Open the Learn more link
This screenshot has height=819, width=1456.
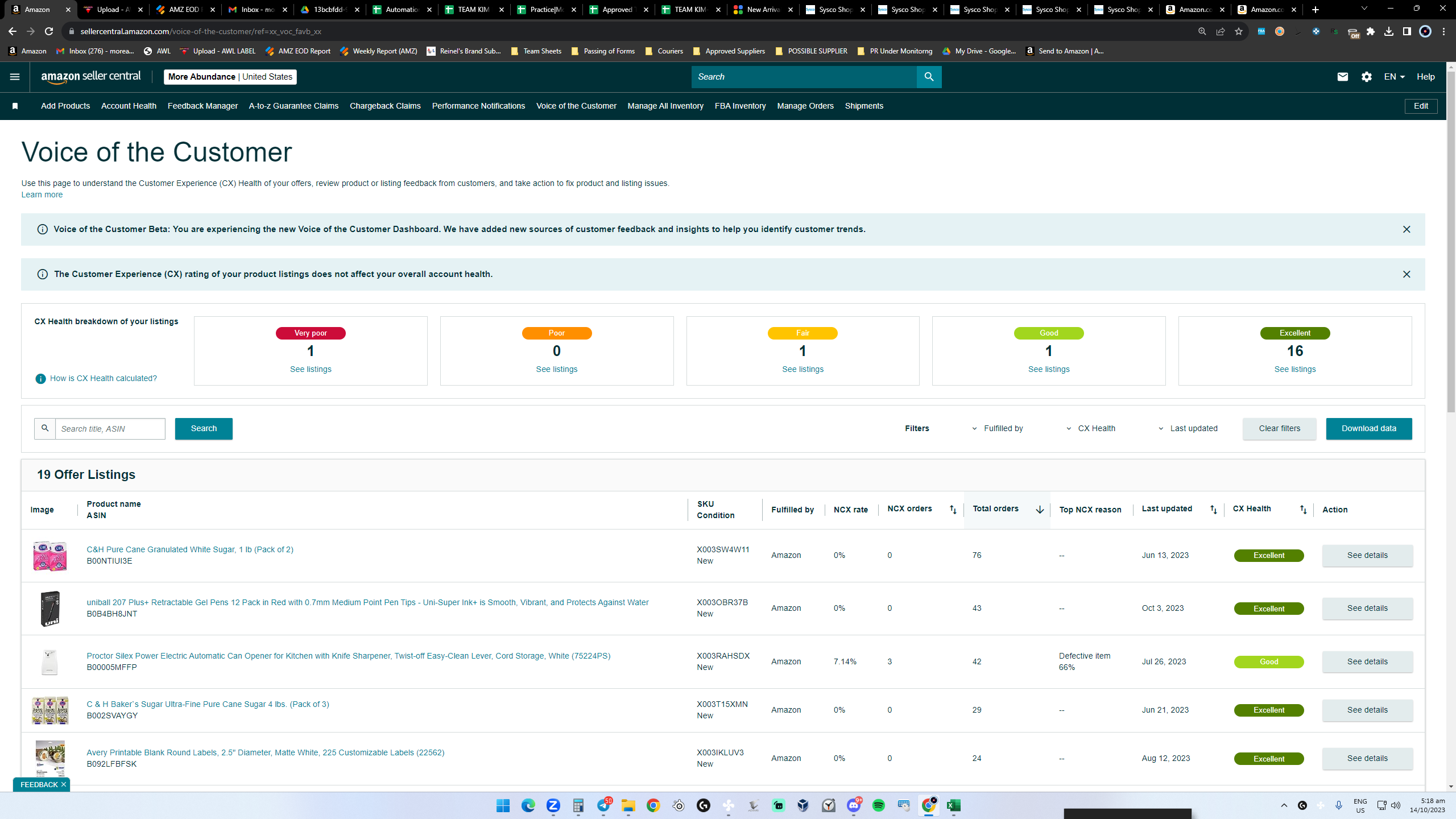pos(42,195)
